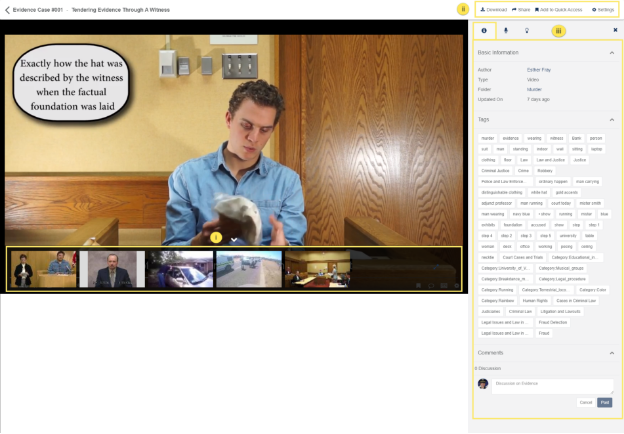Go back using the top-left arrow

8,9
